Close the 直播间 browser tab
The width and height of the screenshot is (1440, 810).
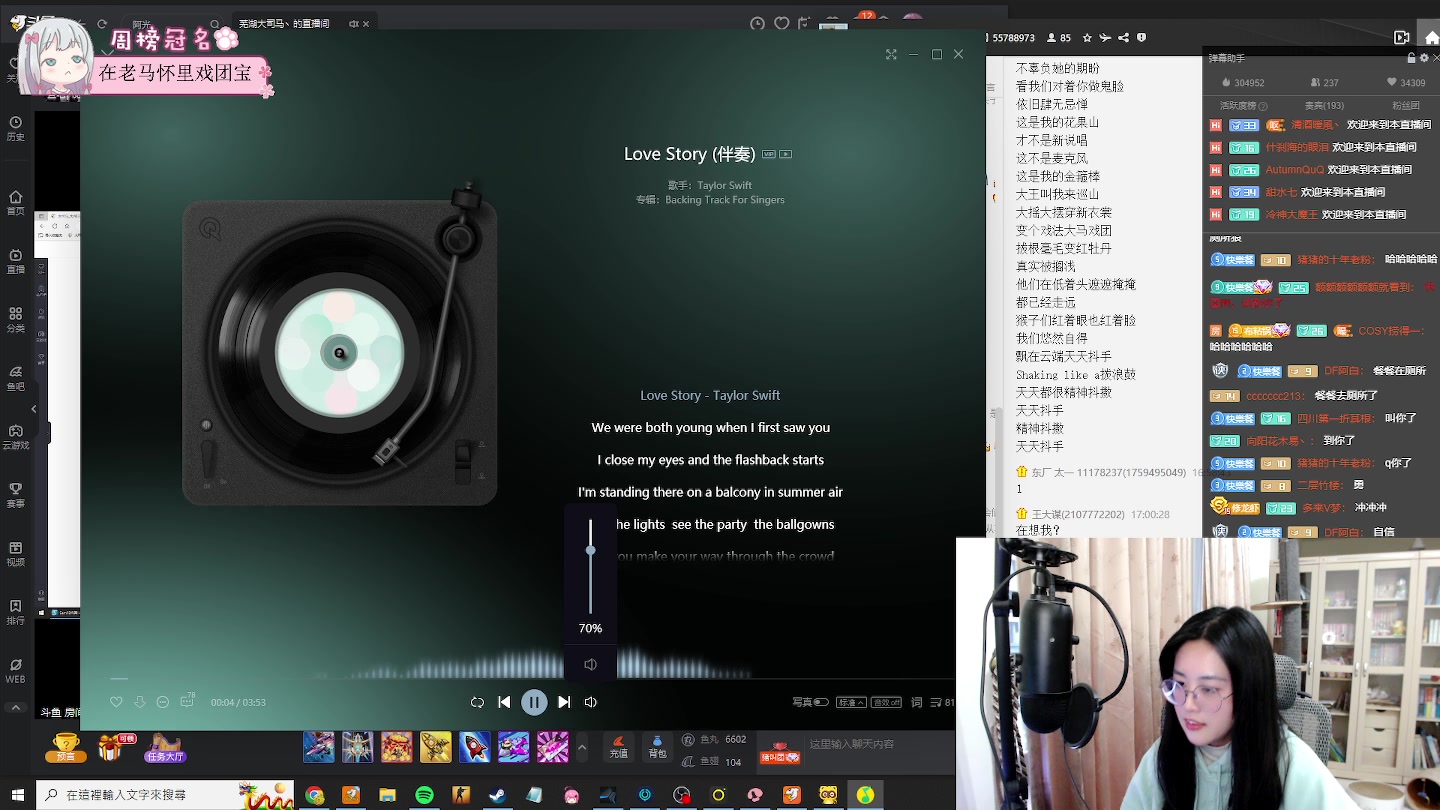pyautogui.click(x=365, y=23)
